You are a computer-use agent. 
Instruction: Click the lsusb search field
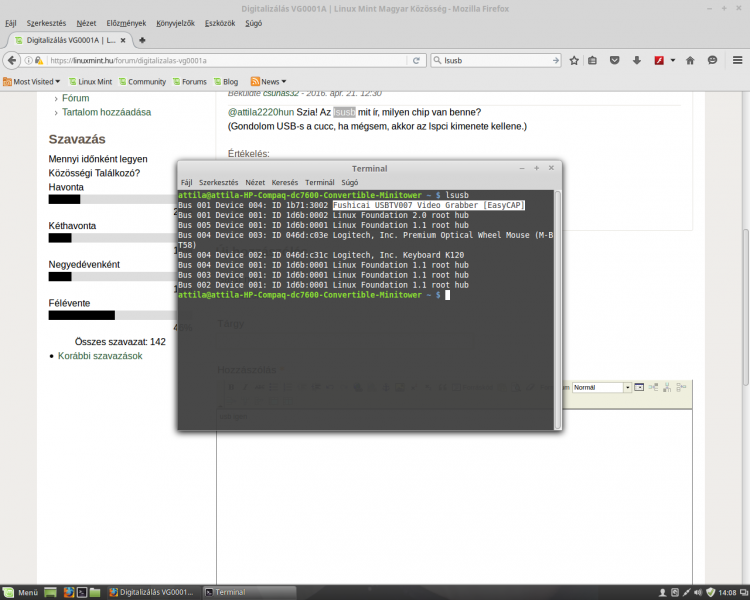pos(496,60)
